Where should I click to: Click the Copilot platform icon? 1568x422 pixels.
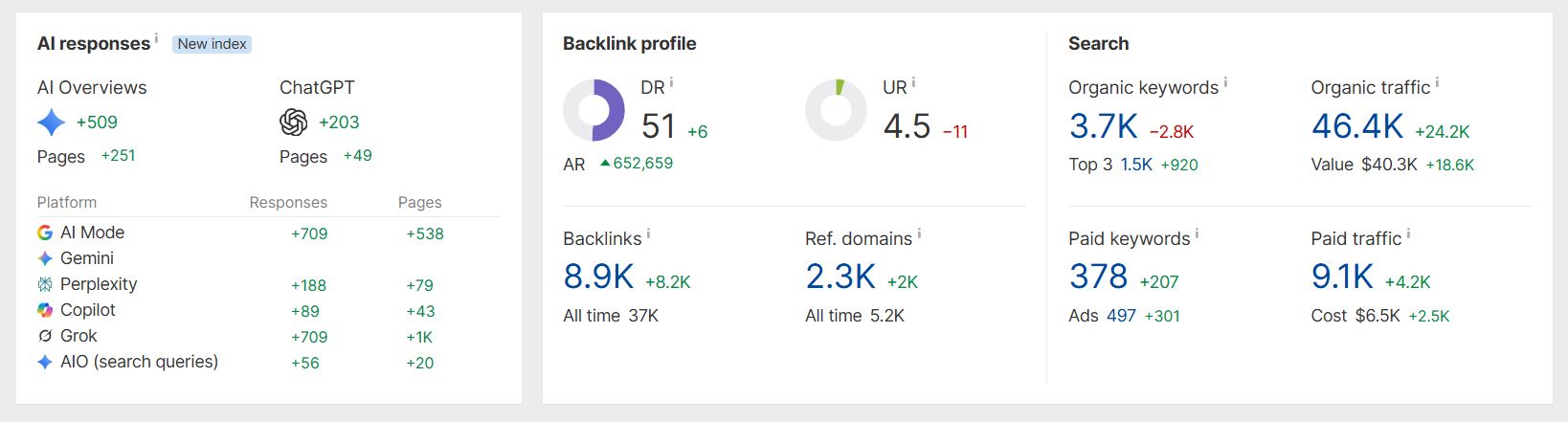click(45, 310)
